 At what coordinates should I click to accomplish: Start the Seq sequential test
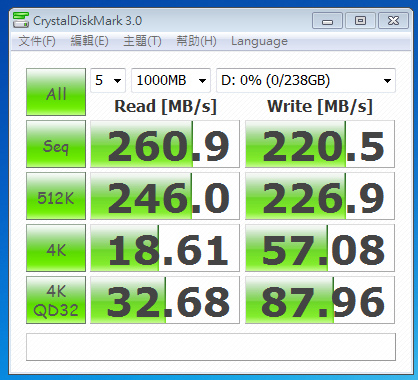point(56,144)
